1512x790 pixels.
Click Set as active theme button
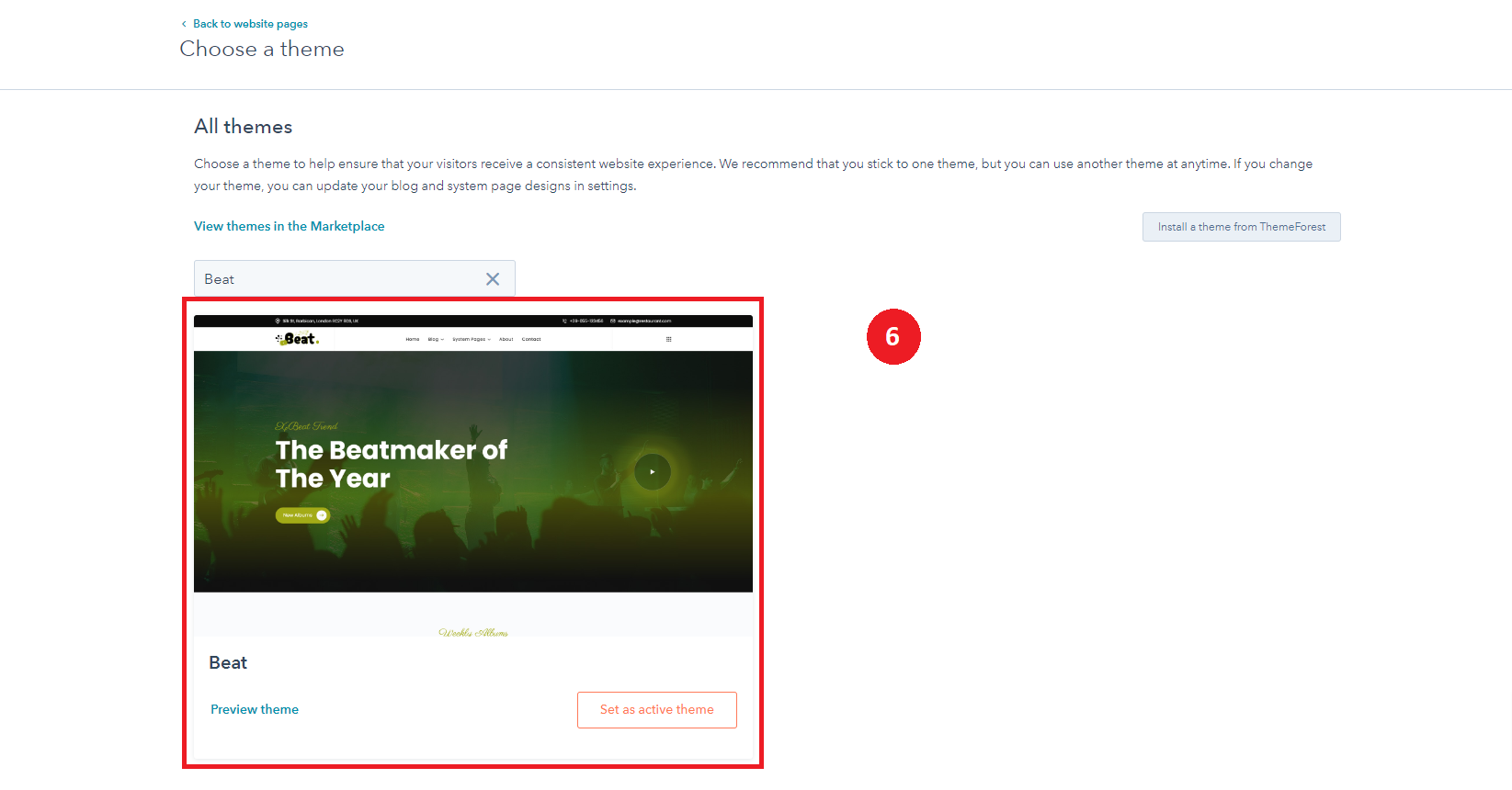[656, 710]
